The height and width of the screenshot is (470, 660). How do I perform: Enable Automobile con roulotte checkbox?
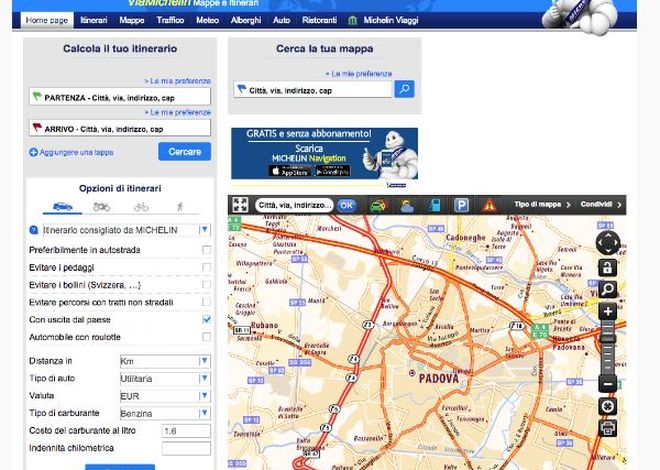coord(206,337)
